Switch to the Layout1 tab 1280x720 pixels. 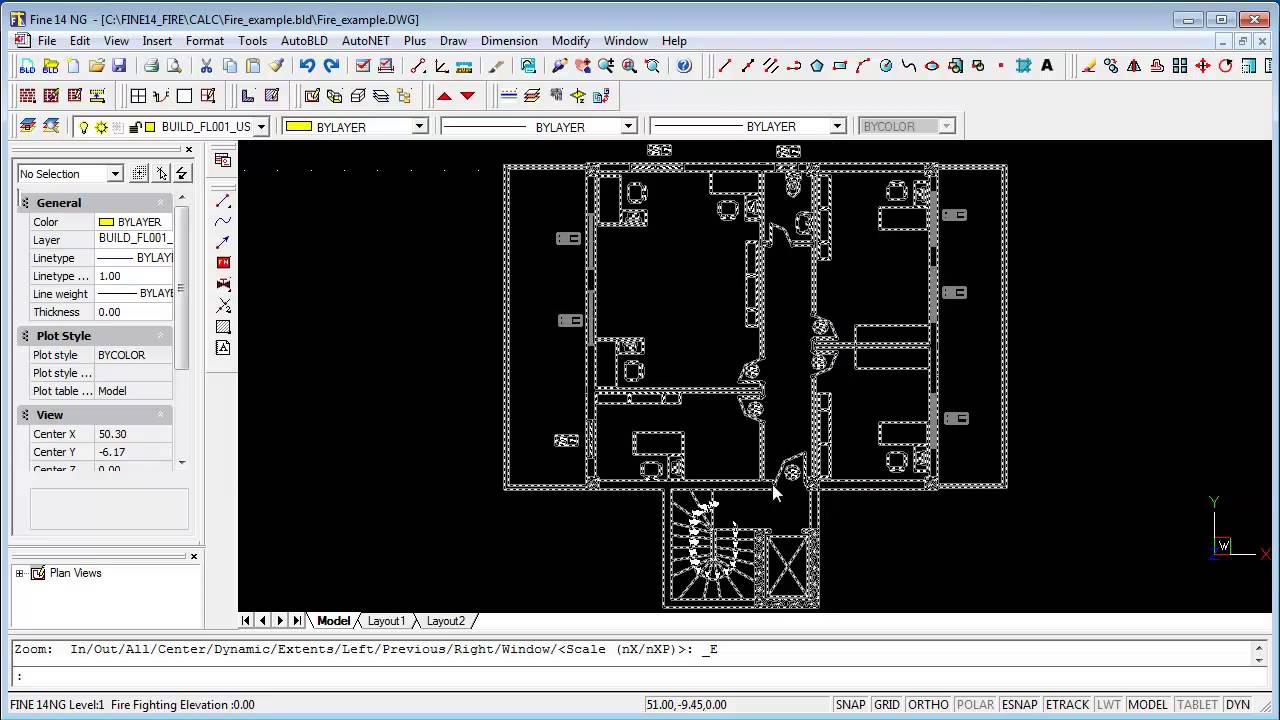click(x=386, y=621)
